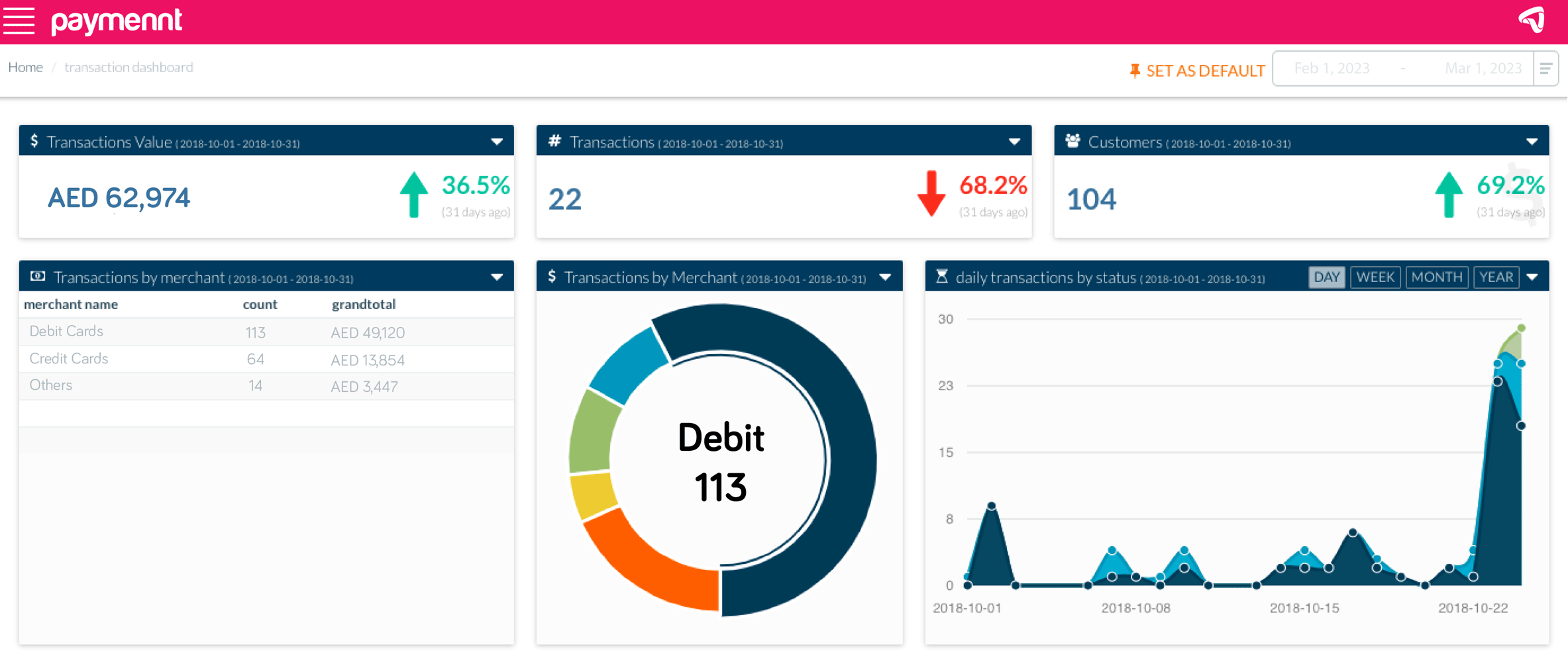1568x662 pixels.
Task: Click the Feb 1, 2023 start date field
Action: pyautogui.click(x=1332, y=68)
